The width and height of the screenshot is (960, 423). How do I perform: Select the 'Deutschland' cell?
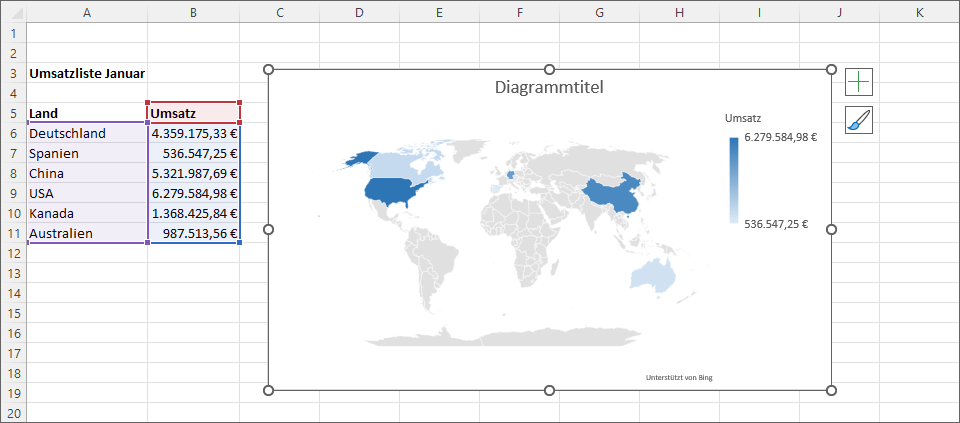pyautogui.click(x=87, y=133)
